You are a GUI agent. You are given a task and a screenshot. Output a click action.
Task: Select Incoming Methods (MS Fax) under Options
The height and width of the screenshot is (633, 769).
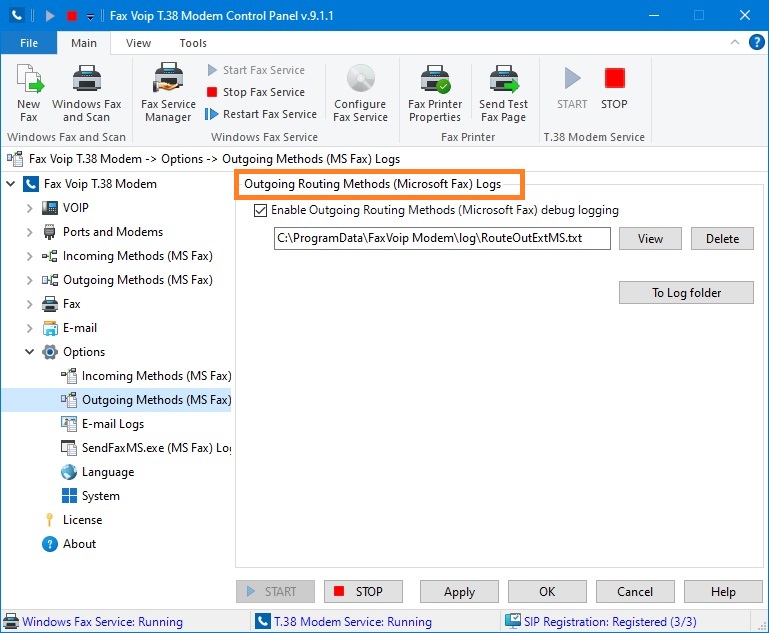(x=146, y=376)
